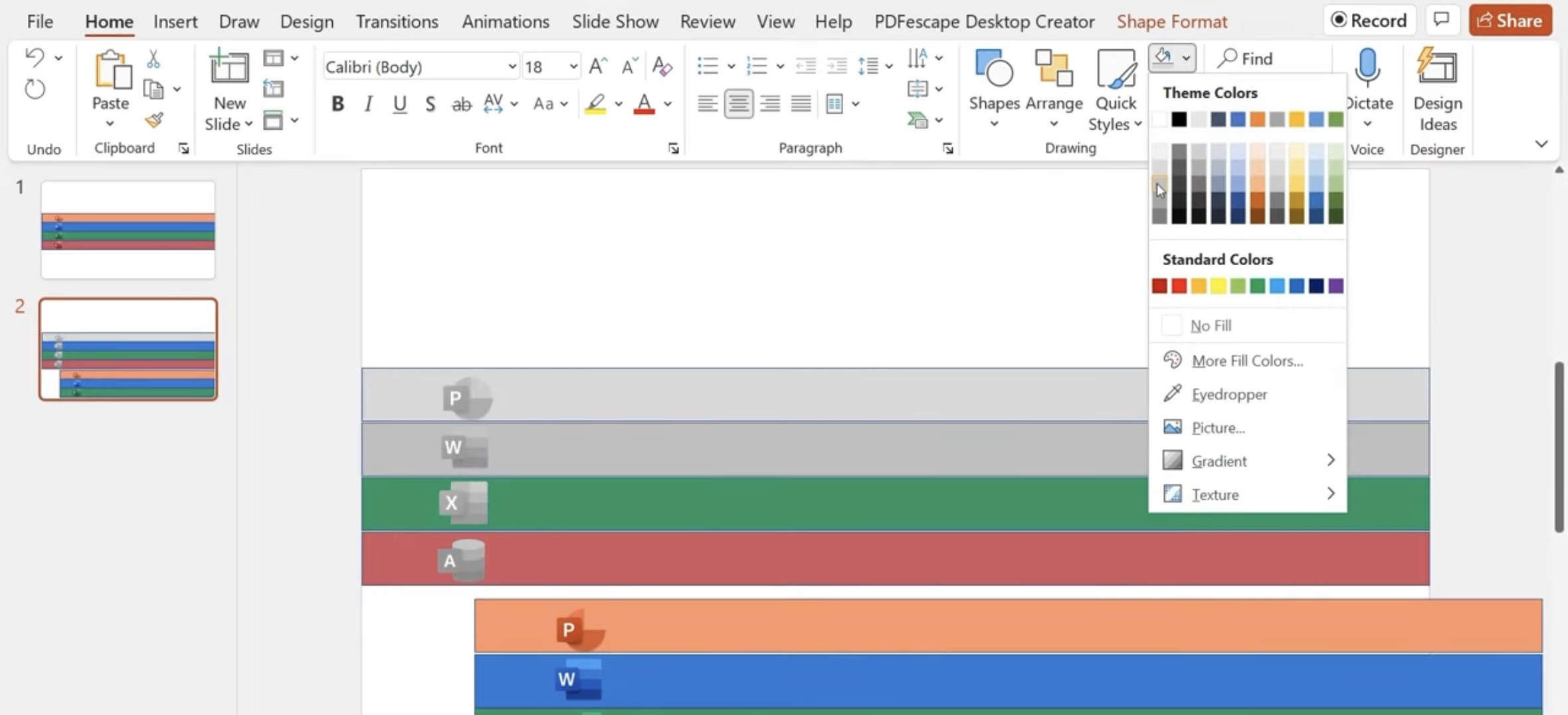Click the Reset slide icon
The width and height of the screenshot is (1568, 715).
click(273, 88)
